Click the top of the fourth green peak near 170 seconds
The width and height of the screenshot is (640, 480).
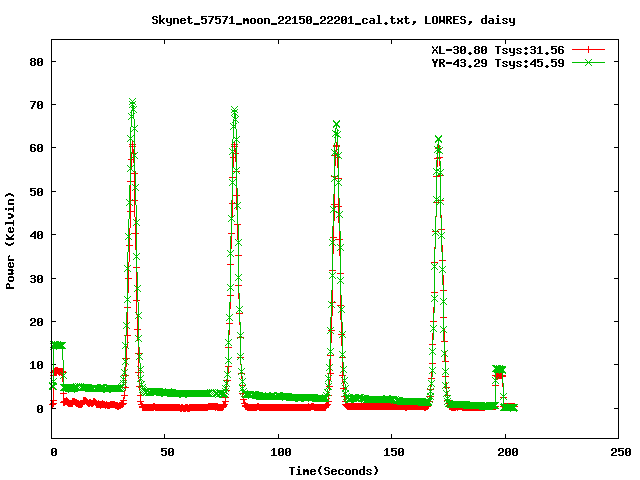click(438, 140)
